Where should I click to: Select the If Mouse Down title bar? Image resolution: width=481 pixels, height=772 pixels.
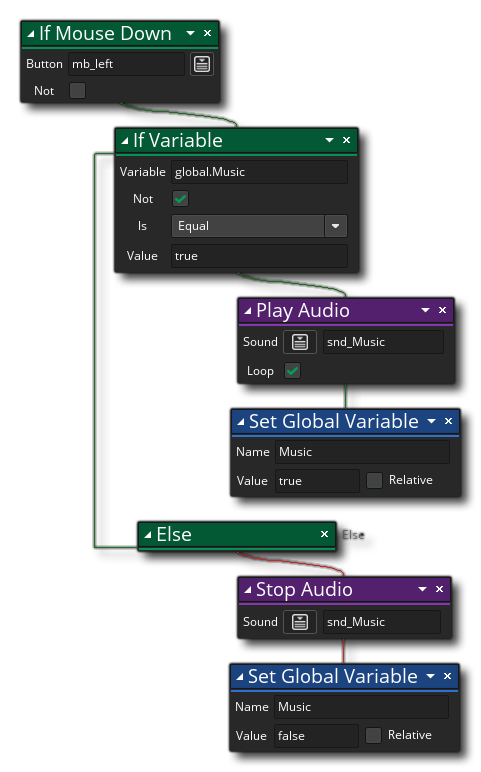(120, 34)
